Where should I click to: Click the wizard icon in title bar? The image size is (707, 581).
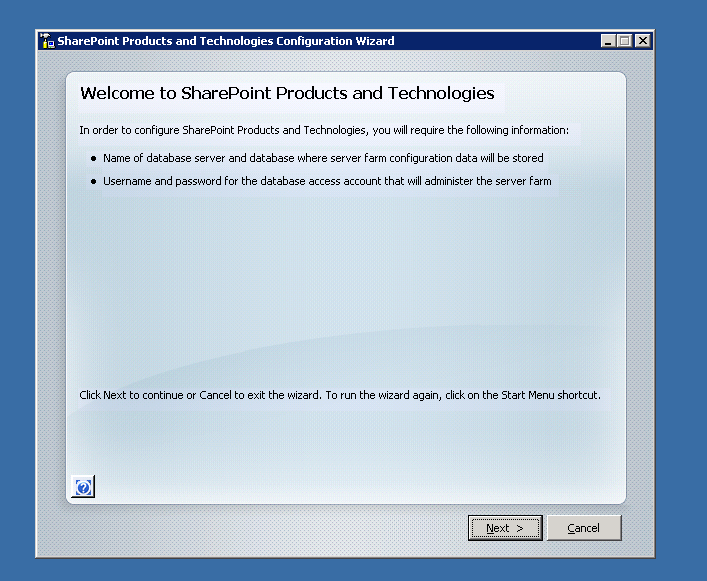point(47,41)
